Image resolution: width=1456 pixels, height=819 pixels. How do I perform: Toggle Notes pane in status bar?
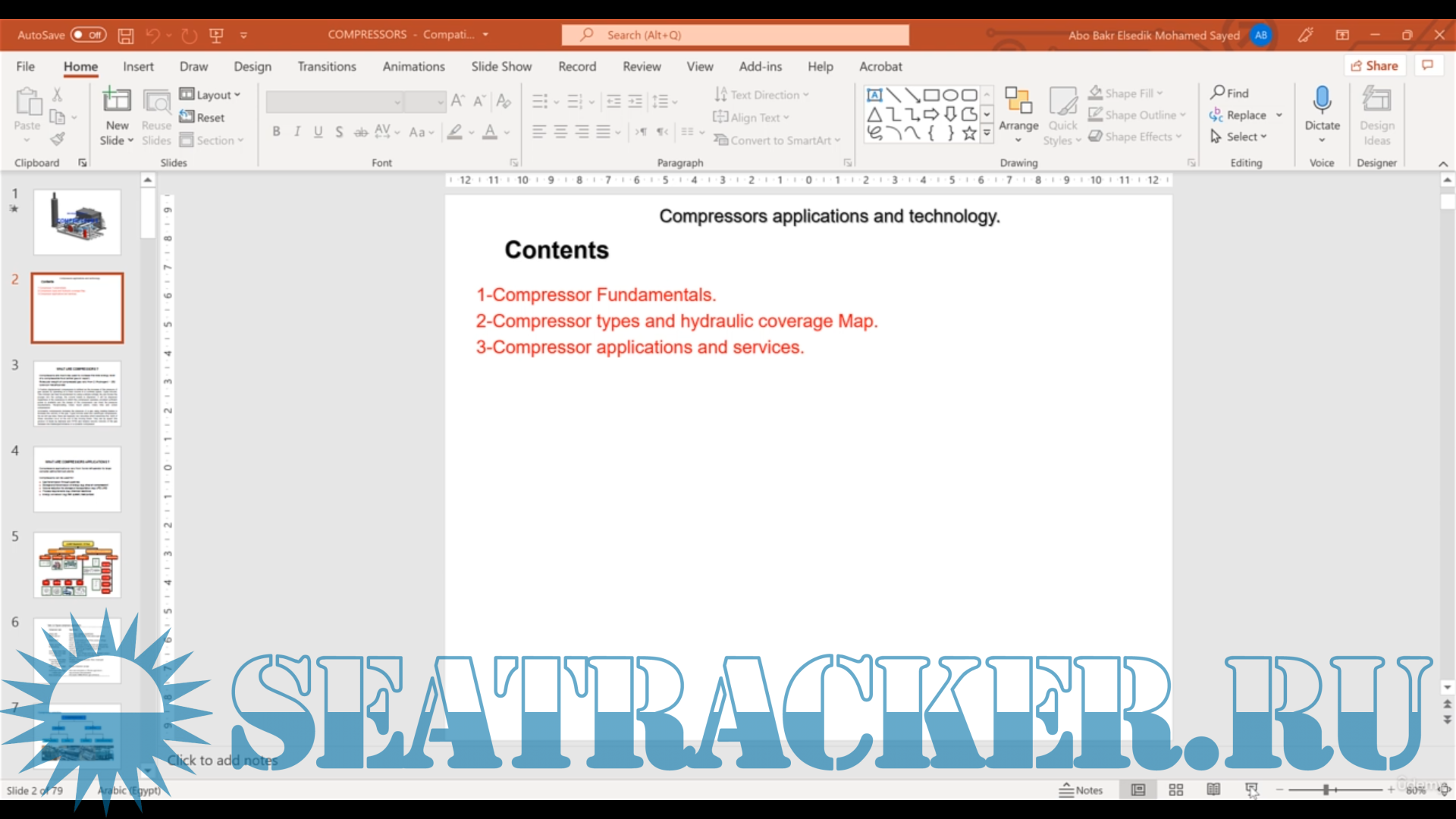click(x=1081, y=790)
